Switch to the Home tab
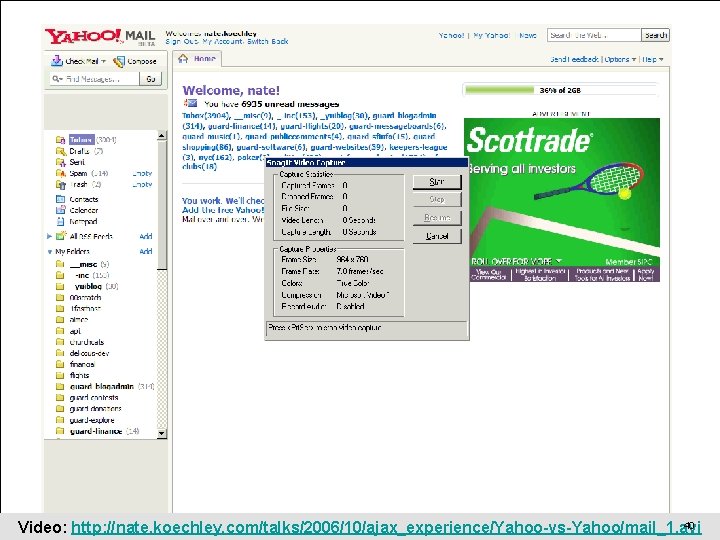Screen dimensions: 720x540 point(198,59)
